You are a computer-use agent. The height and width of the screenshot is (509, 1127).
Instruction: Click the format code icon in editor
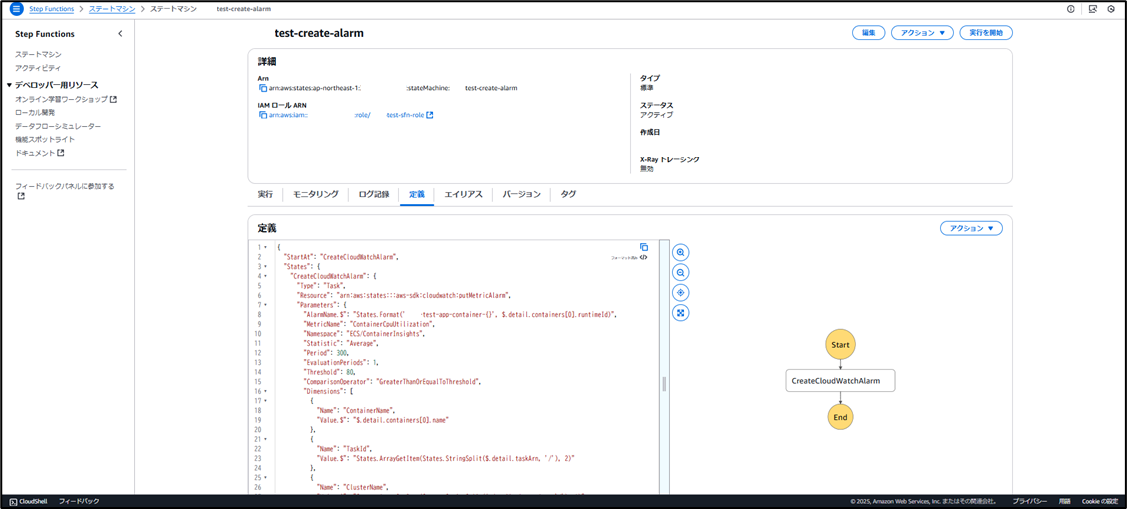(644, 257)
